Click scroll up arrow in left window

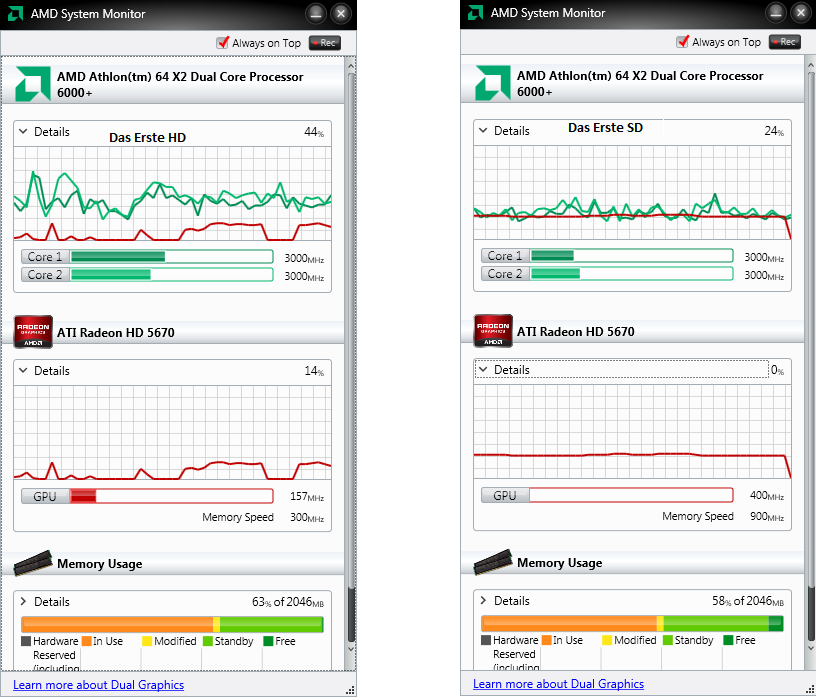351,66
